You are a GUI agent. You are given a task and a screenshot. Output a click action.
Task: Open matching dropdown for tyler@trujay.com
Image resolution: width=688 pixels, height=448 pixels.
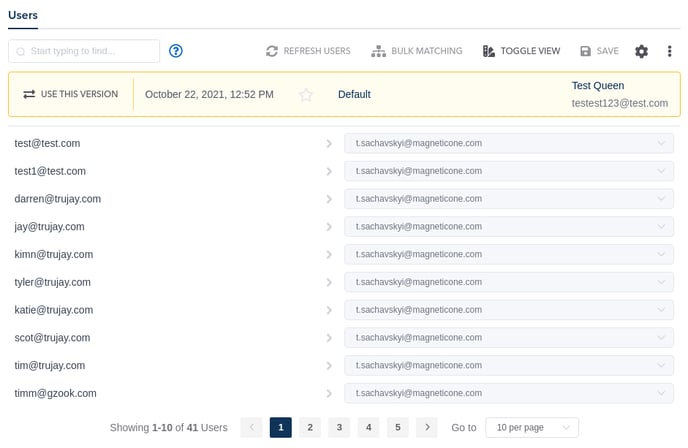point(509,282)
